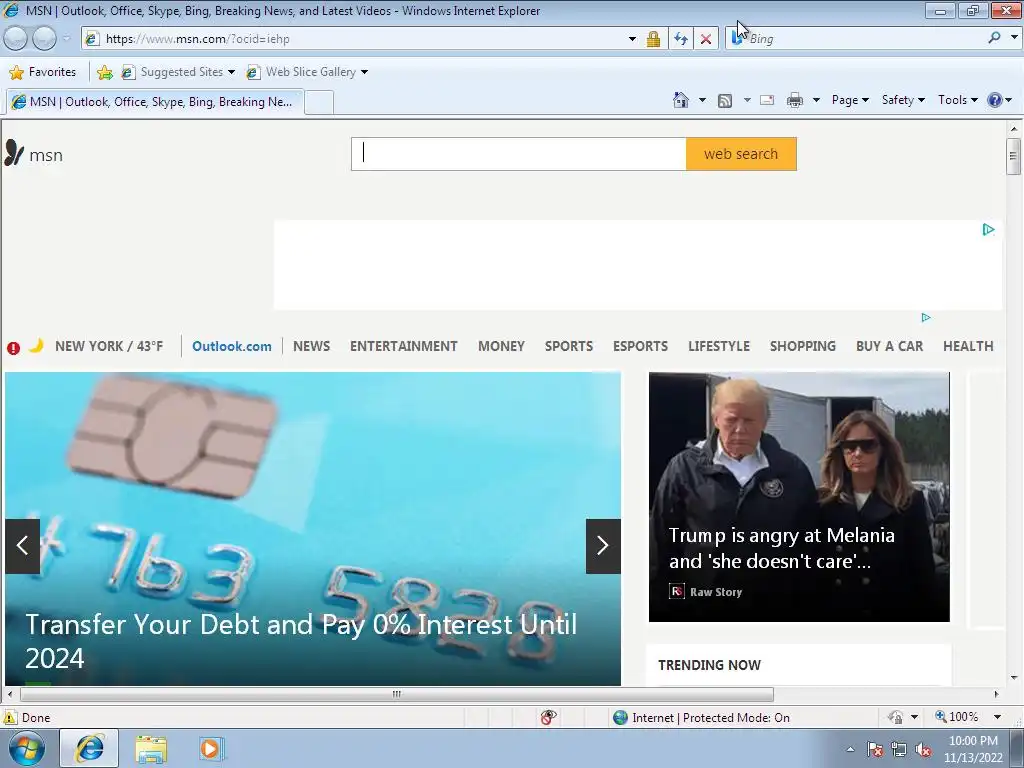
Task: Click the horizontal scrollbar thumb
Action: [x=396, y=694]
